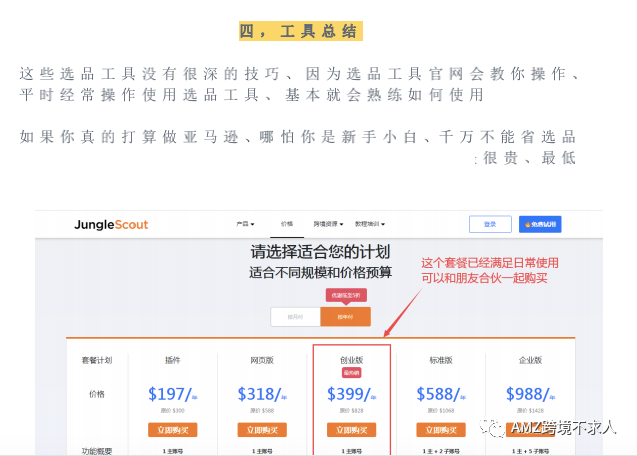This screenshot has height=456, width=637.
Task: Click original price text $1428 under 企业版
Action: point(530,410)
